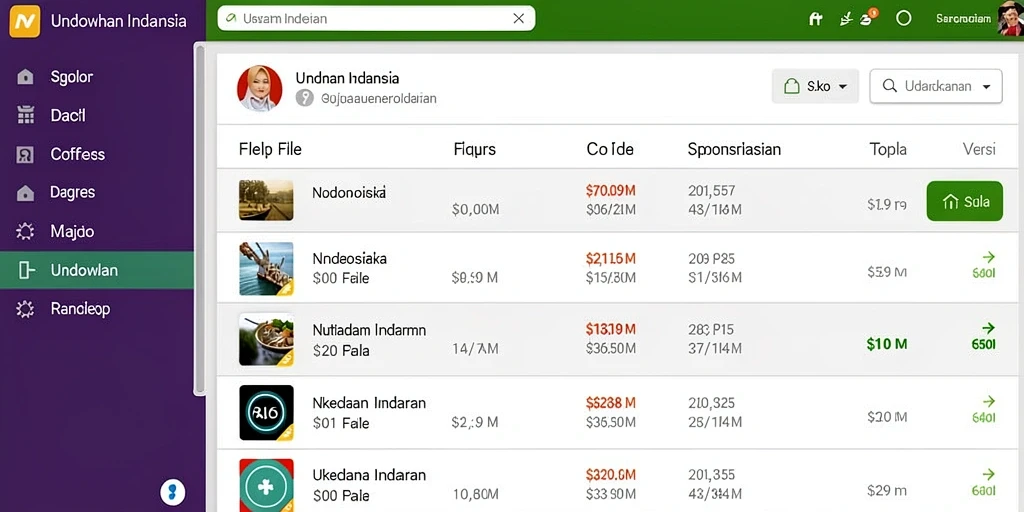Viewport: 1024px width, 512px height.
Task: Open the user avatar in top right
Action: pyautogui.click(x=1010, y=18)
